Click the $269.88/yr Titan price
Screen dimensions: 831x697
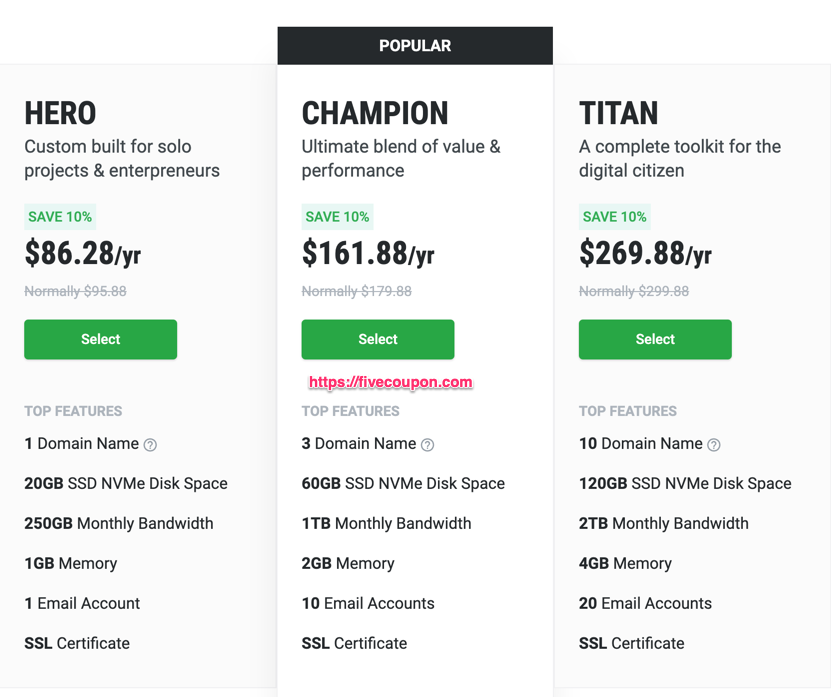tap(645, 253)
